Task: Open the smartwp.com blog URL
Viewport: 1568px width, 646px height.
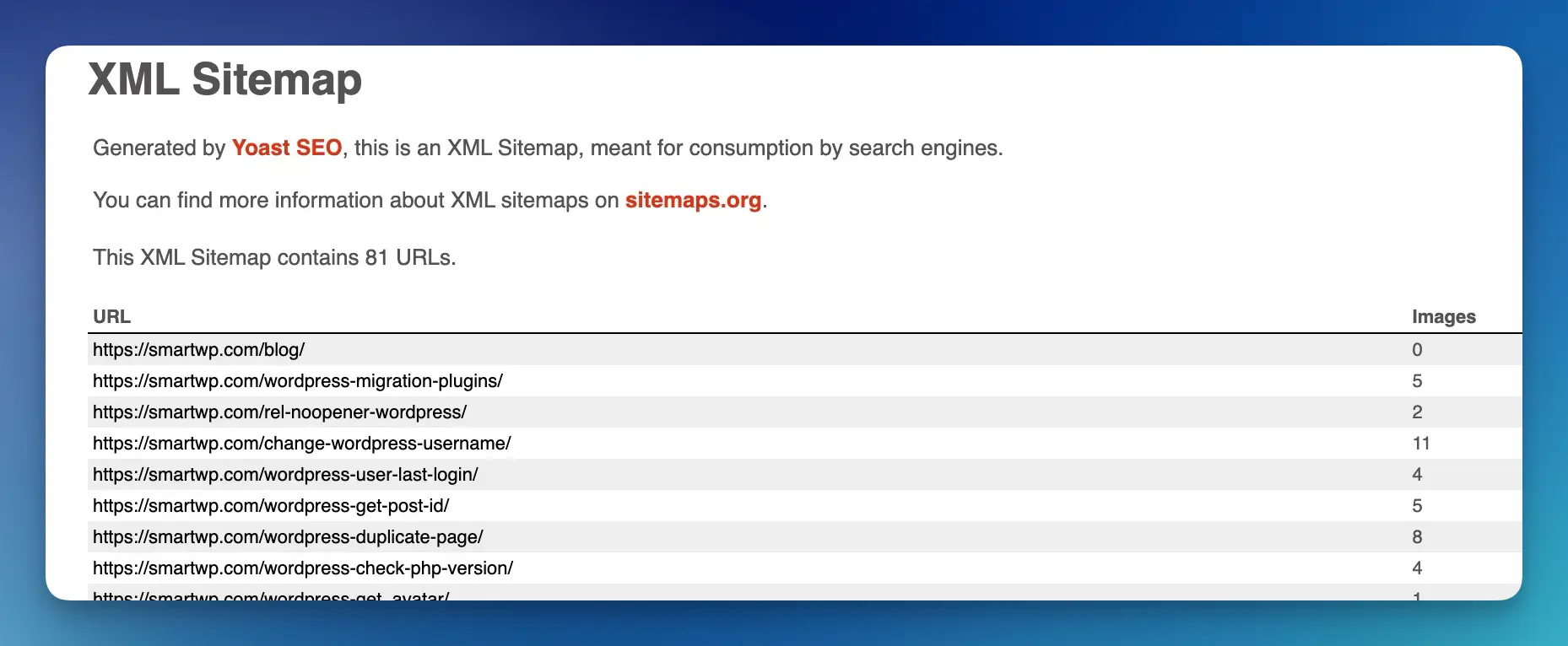Action: (199, 349)
